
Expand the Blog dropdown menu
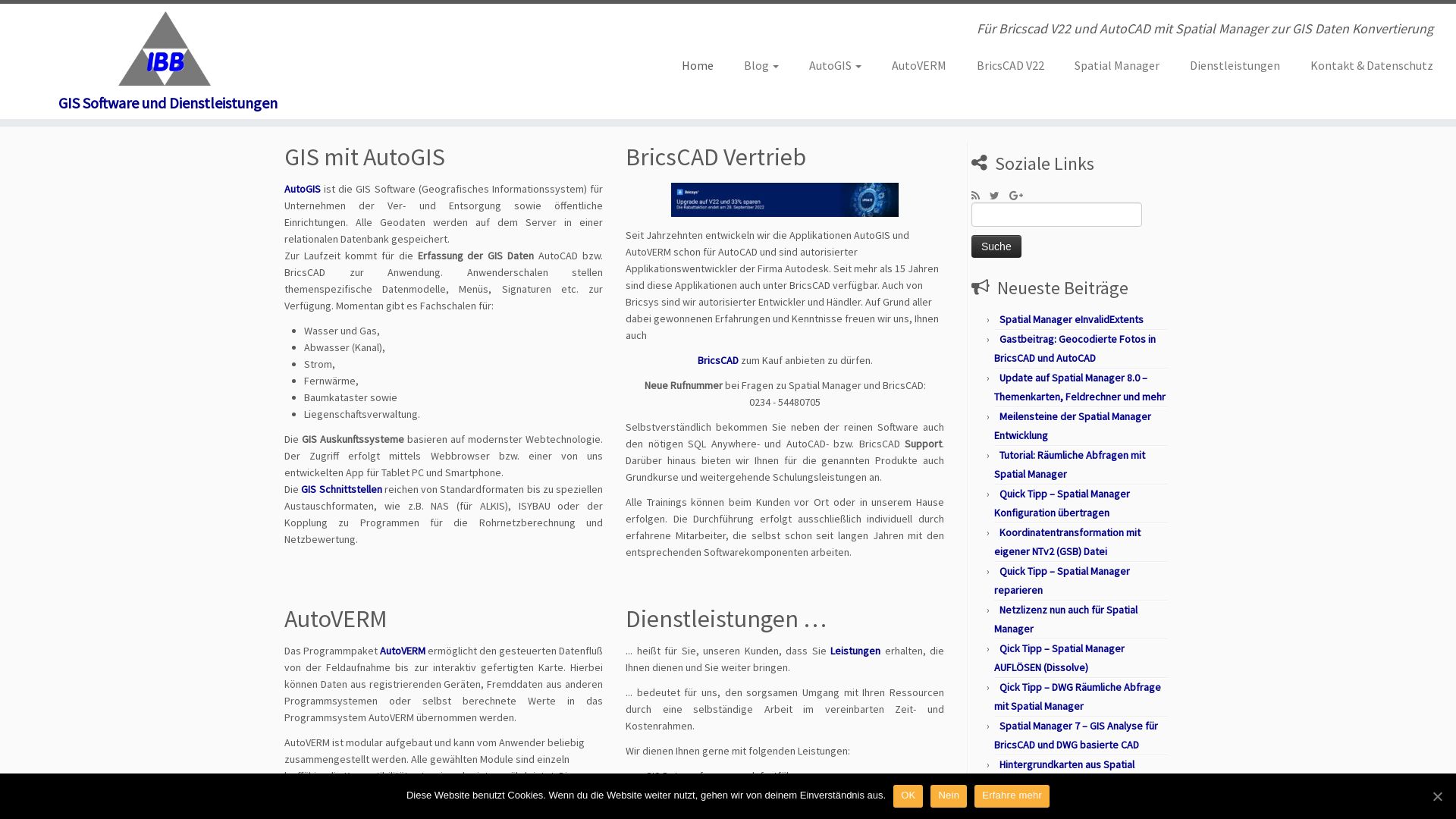click(x=761, y=65)
